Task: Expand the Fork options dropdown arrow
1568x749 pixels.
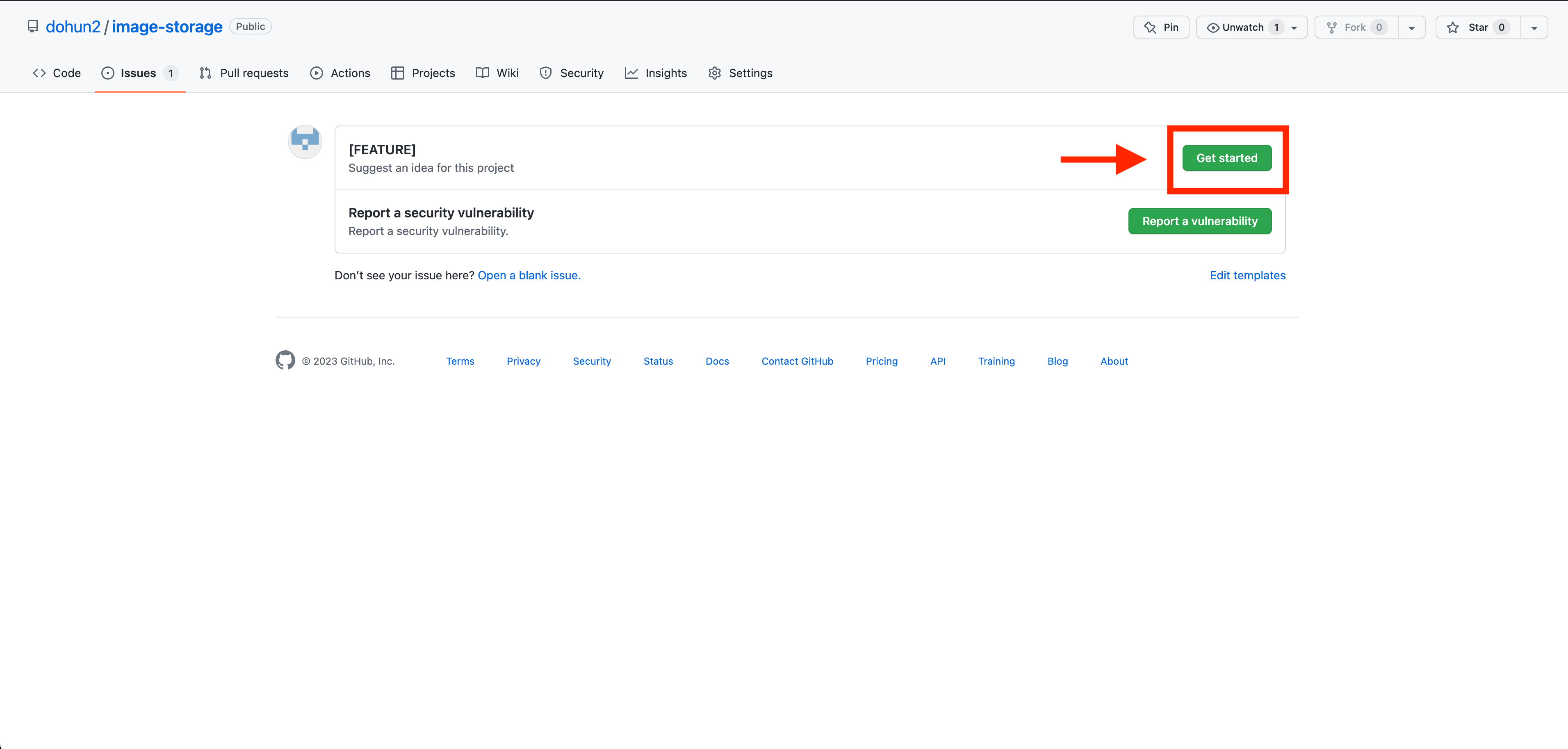Action: click(1411, 27)
